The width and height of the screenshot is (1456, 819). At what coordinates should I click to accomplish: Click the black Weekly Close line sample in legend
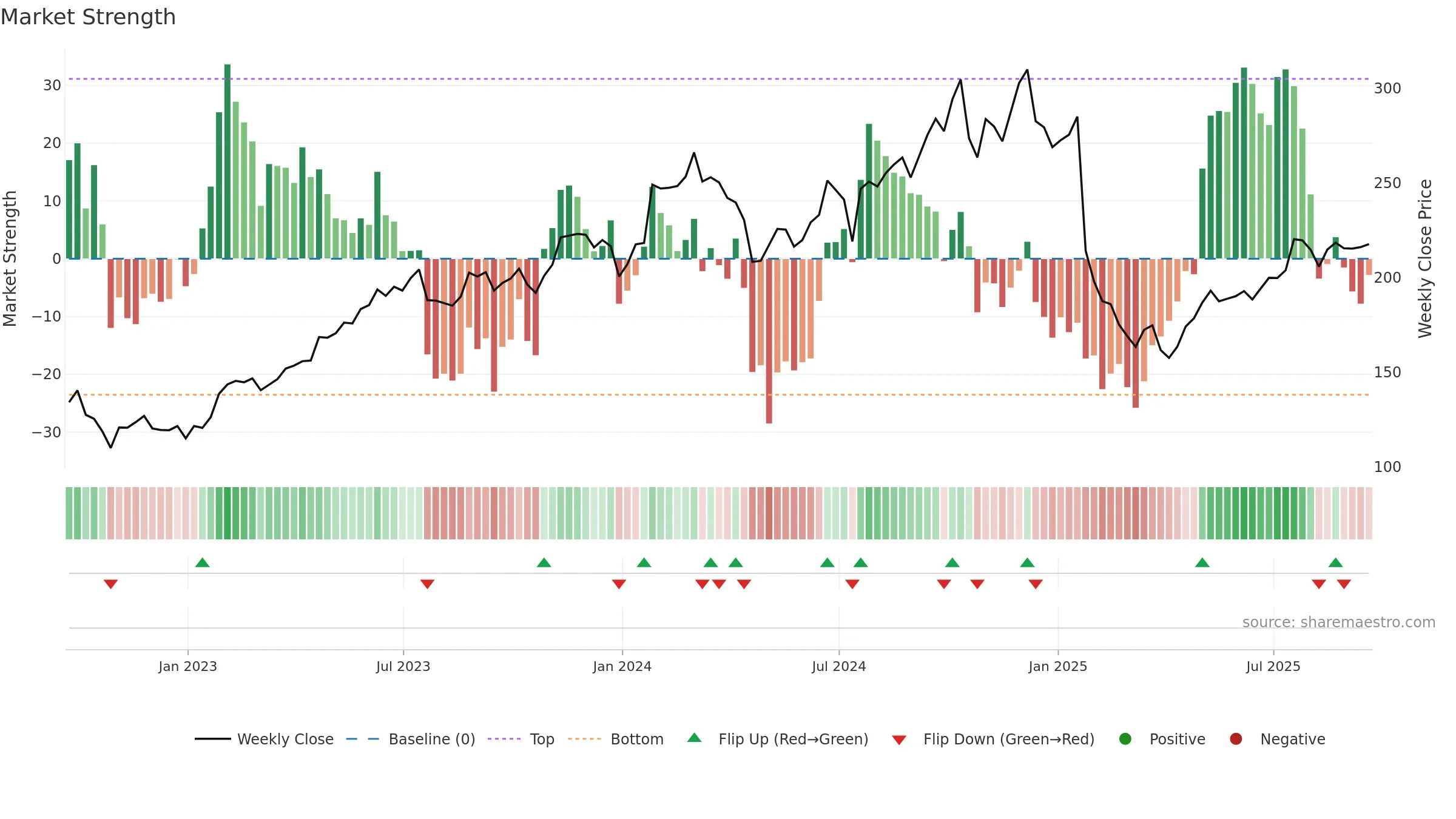click(213, 739)
